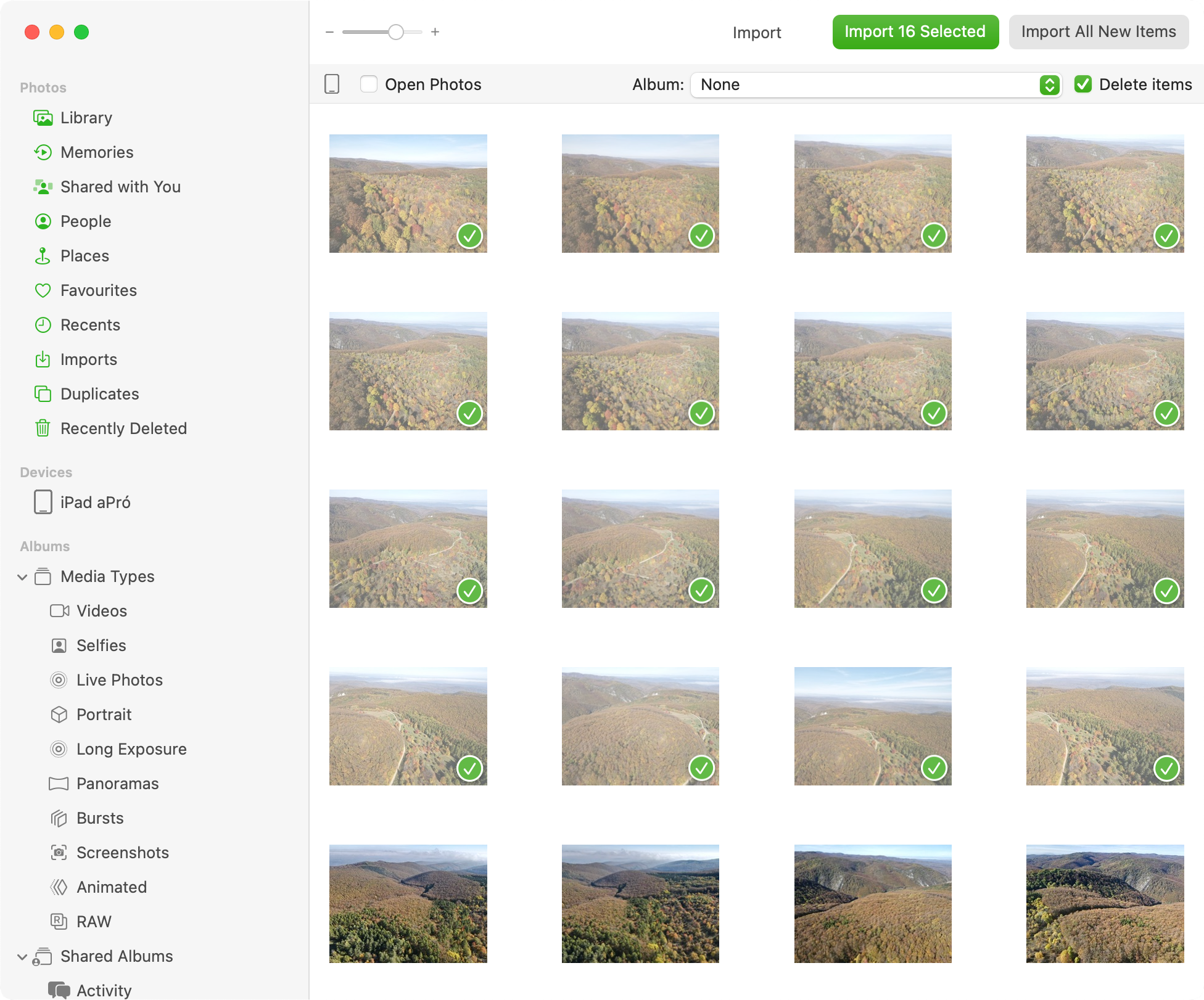Uncheck the Delete items checkbox

click(x=1083, y=84)
